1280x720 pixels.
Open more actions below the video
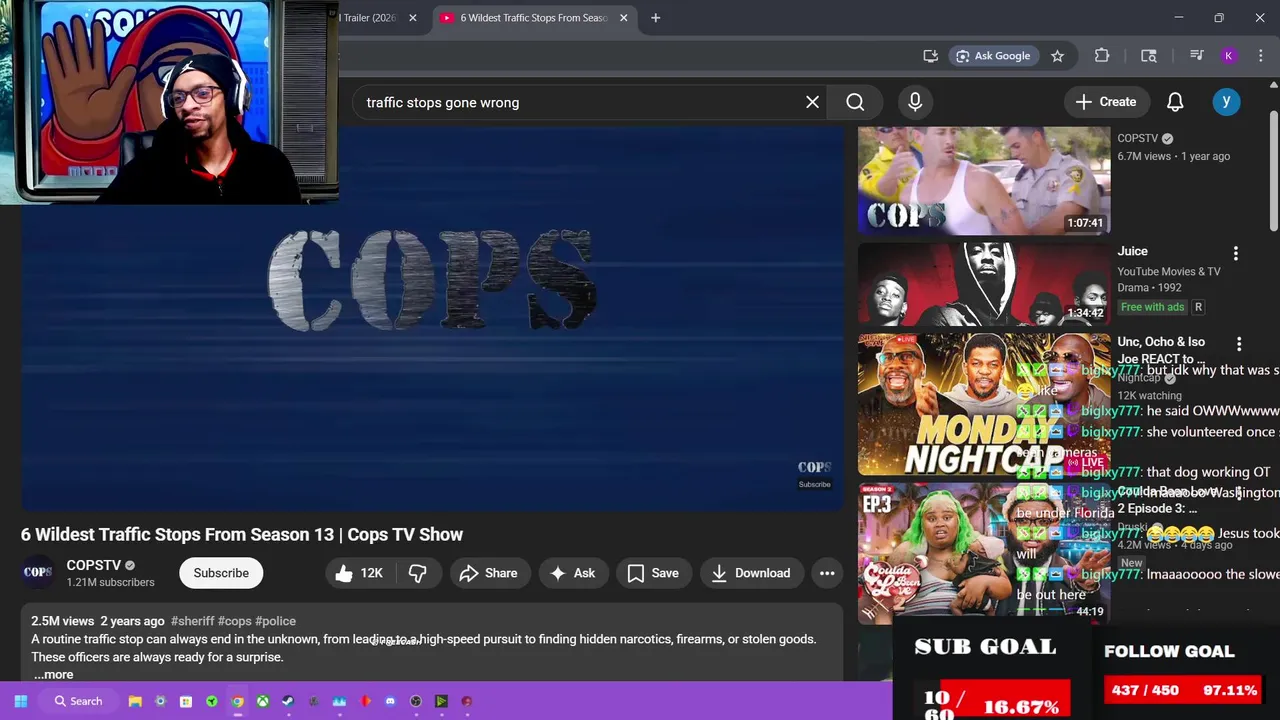coord(827,573)
